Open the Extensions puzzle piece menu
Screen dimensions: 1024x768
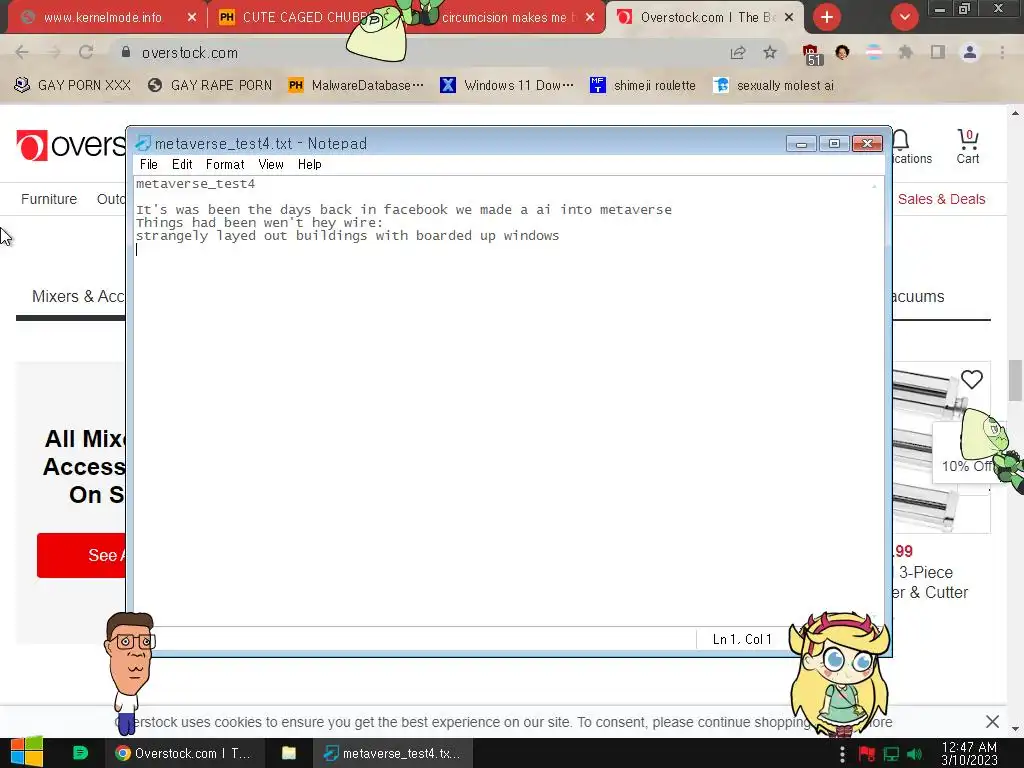[x=906, y=53]
